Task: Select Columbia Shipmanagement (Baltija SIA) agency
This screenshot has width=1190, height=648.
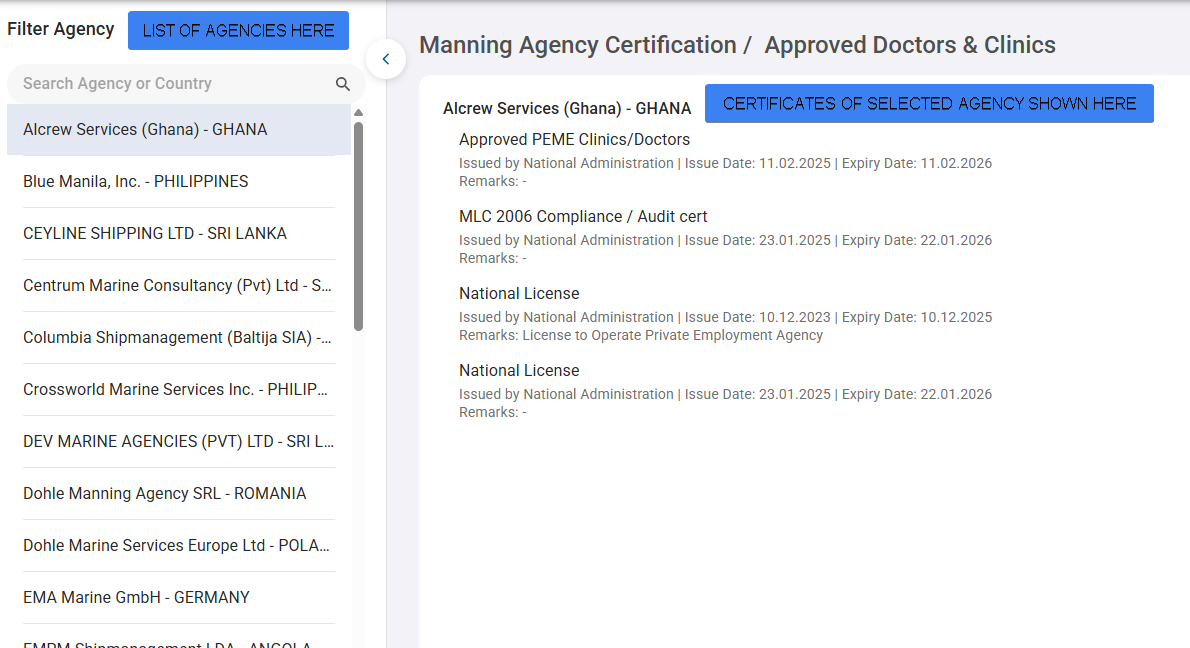Action: click(179, 338)
